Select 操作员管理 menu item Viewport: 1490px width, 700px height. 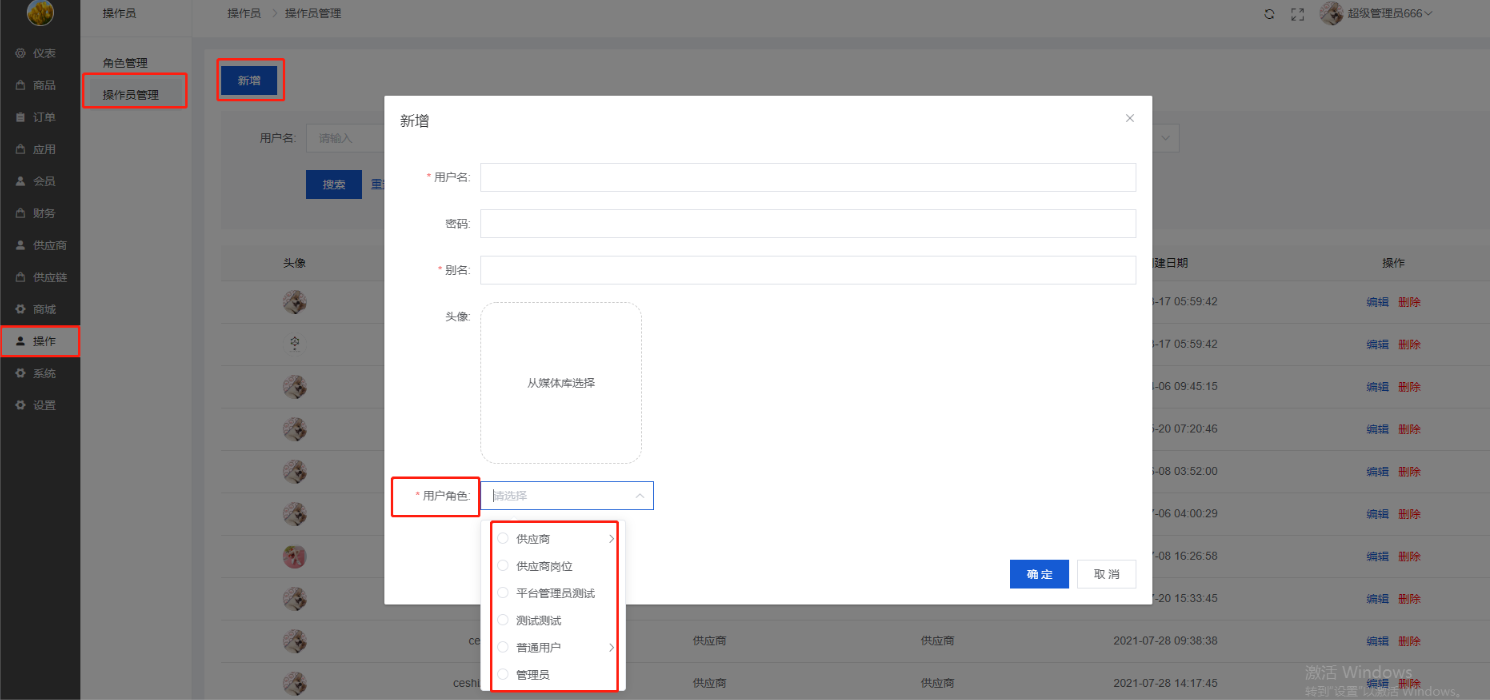coord(131,95)
